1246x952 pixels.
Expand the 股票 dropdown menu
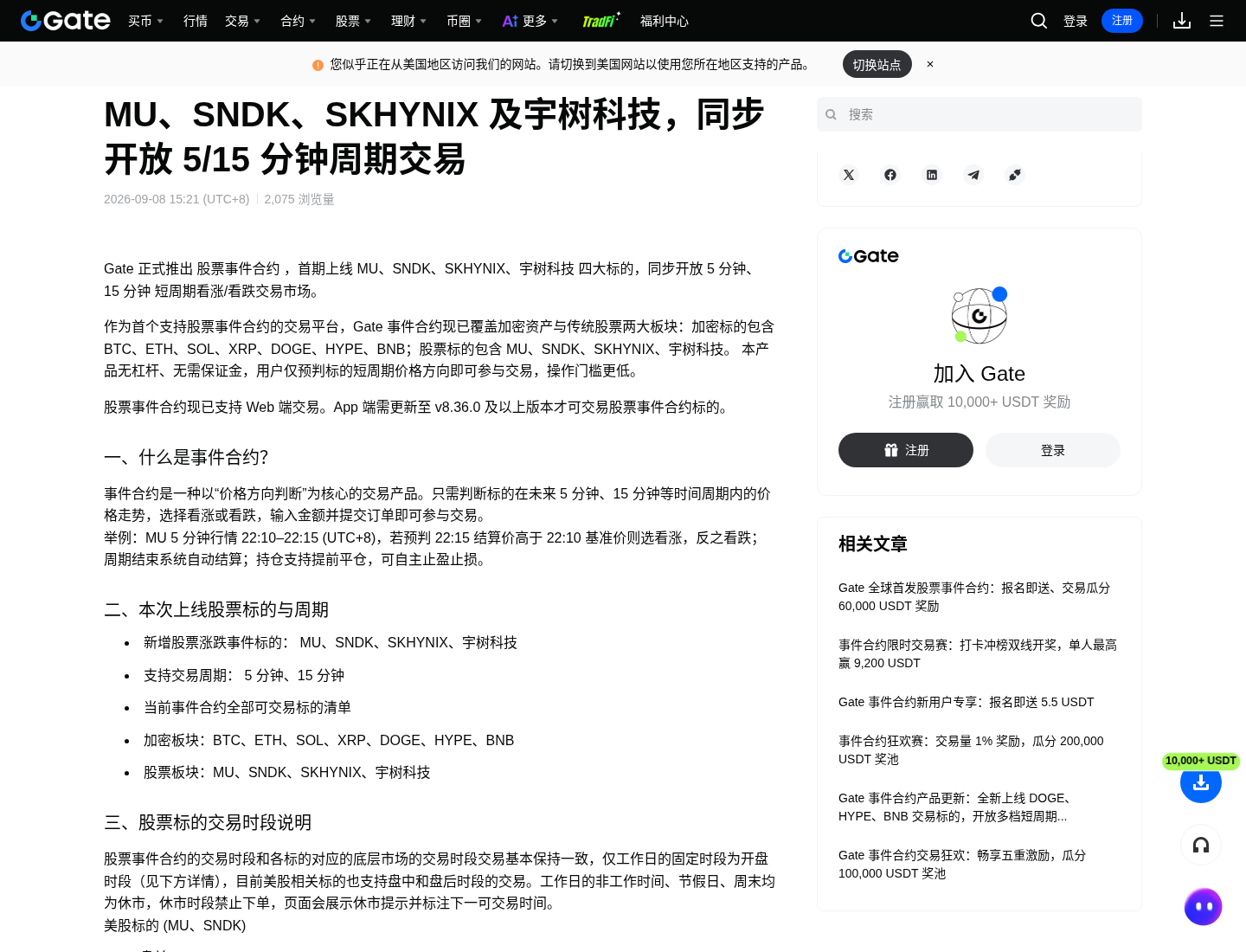point(353,21)
